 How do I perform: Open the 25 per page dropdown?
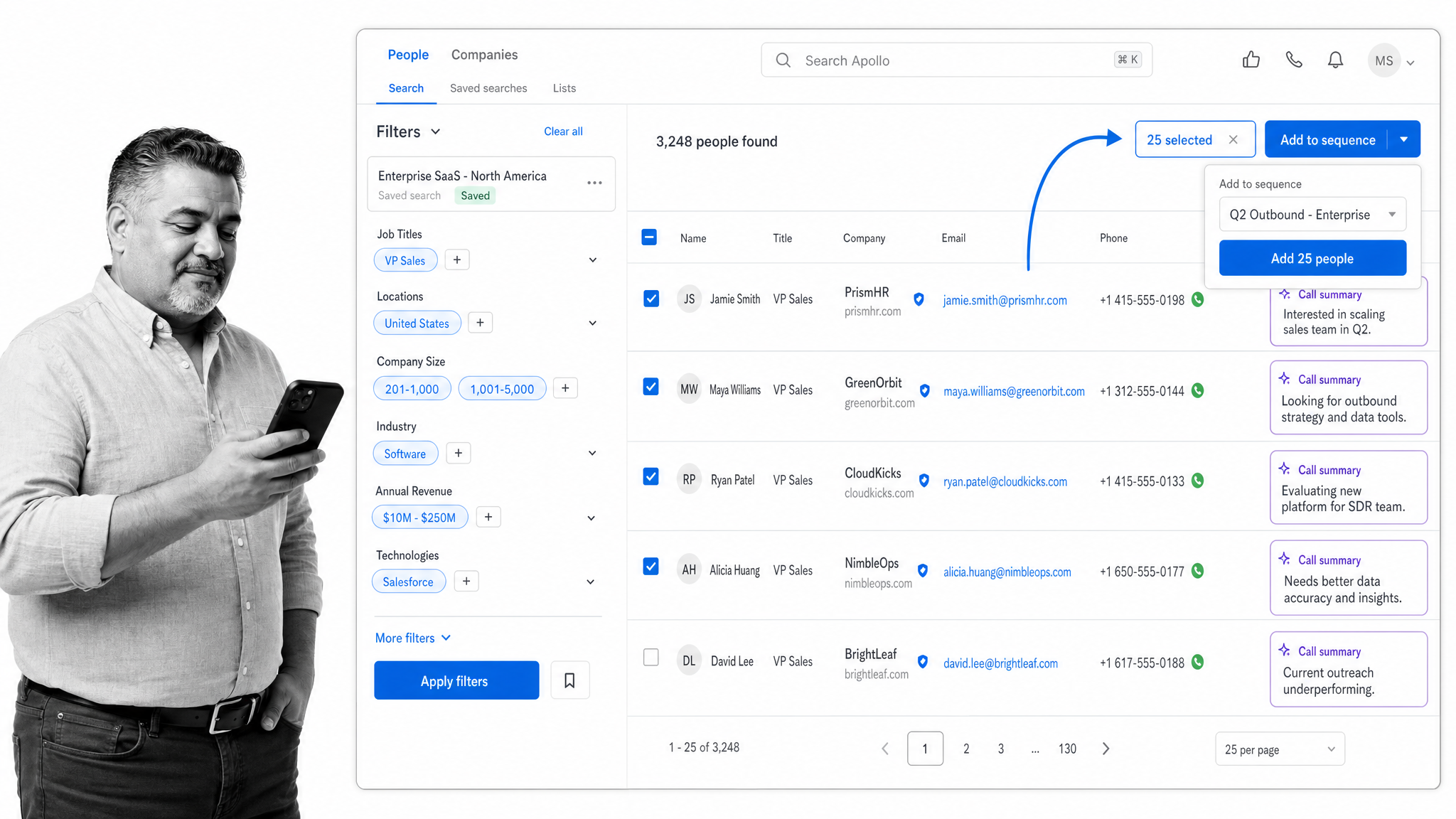[x=1280, y=749]
